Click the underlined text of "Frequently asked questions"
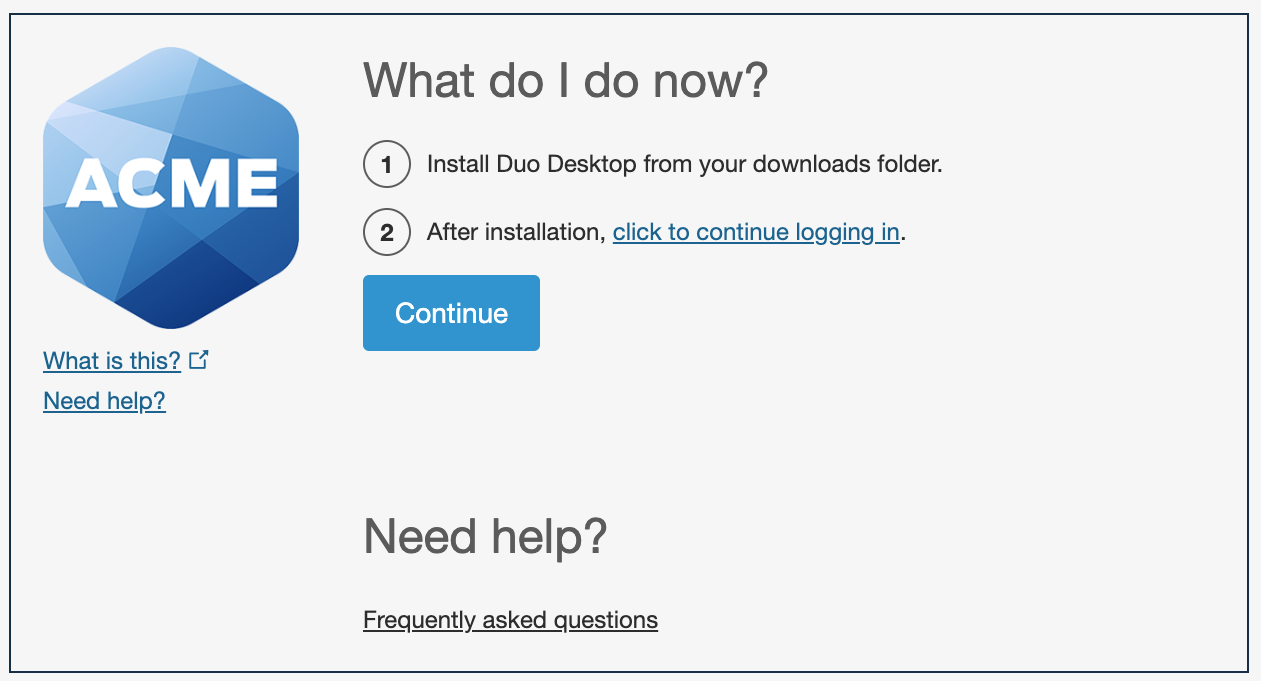This screenshot has width=1261, height=681. 510,620
